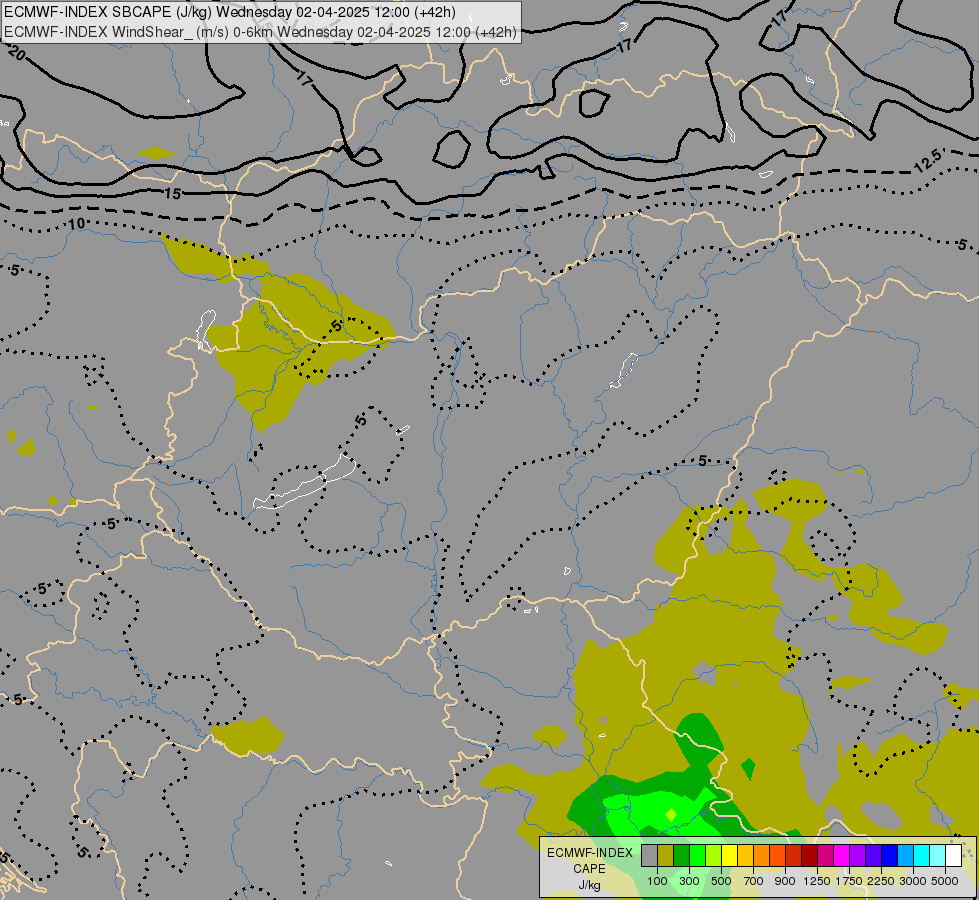Screen dimensions: 979x900
Task: Click the legend value 700
Action: tap(754, 881)
